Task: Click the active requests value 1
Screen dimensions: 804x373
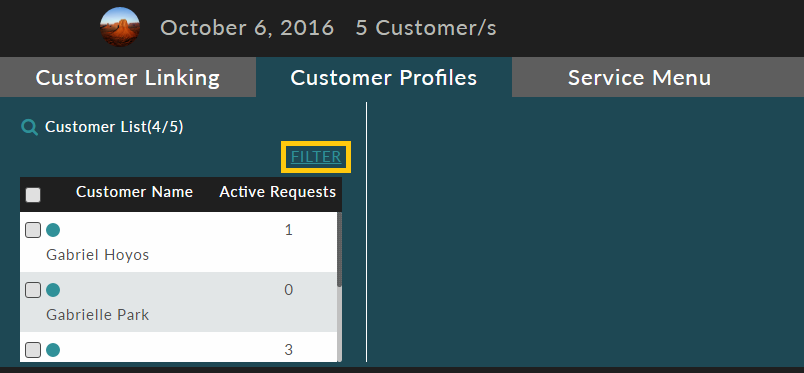Action: (x=289, y=230)
